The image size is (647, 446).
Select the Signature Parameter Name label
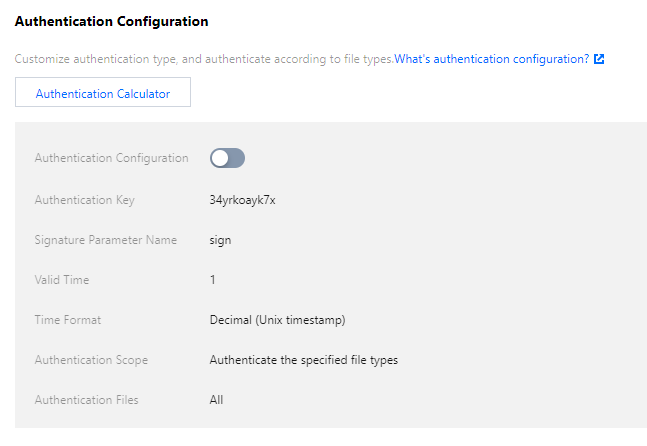coord(105,240)
